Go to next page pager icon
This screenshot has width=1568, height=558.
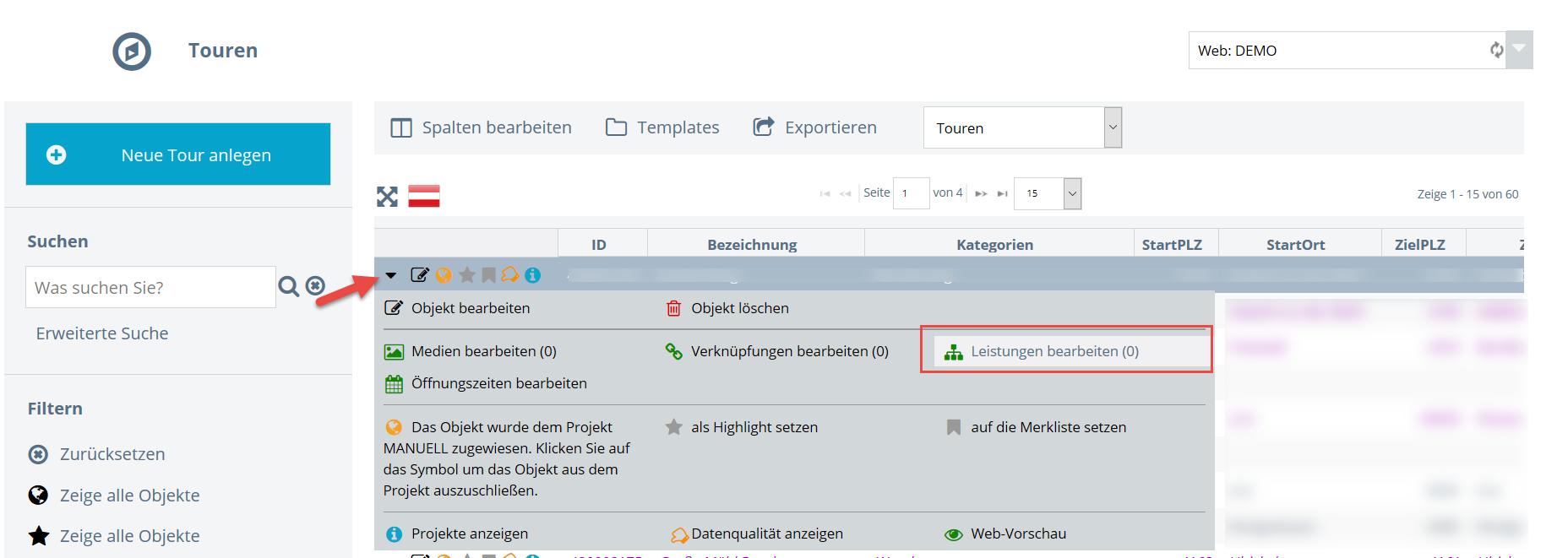981,193
